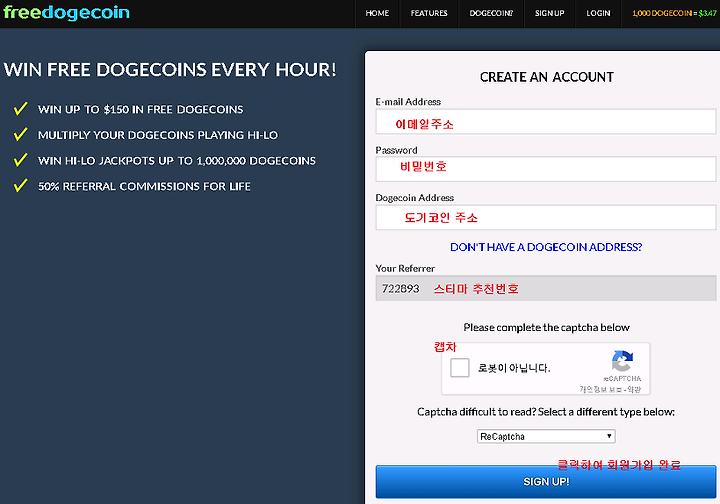Open the reCAPTCHA privacy and terms link
The height and width of the screenshot is (504, 720).
point(610,389)
